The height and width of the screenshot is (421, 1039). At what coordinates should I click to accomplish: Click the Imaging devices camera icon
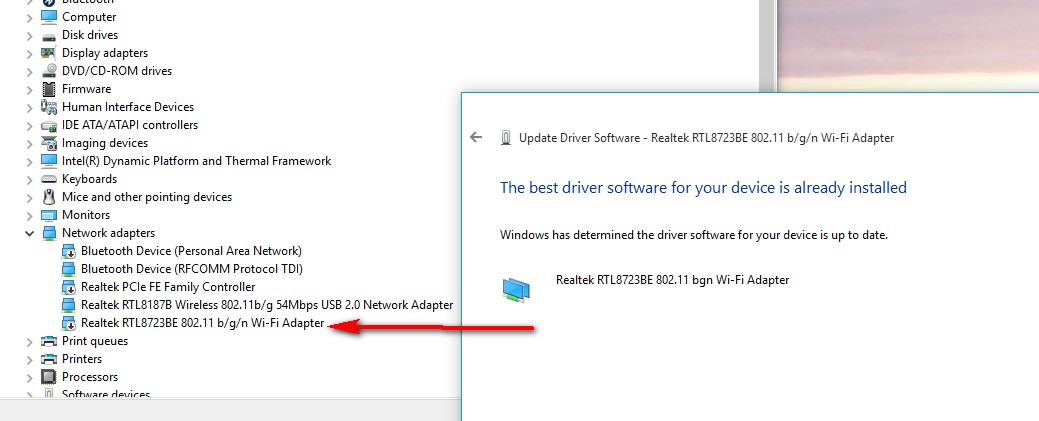(x=49, y=143)
